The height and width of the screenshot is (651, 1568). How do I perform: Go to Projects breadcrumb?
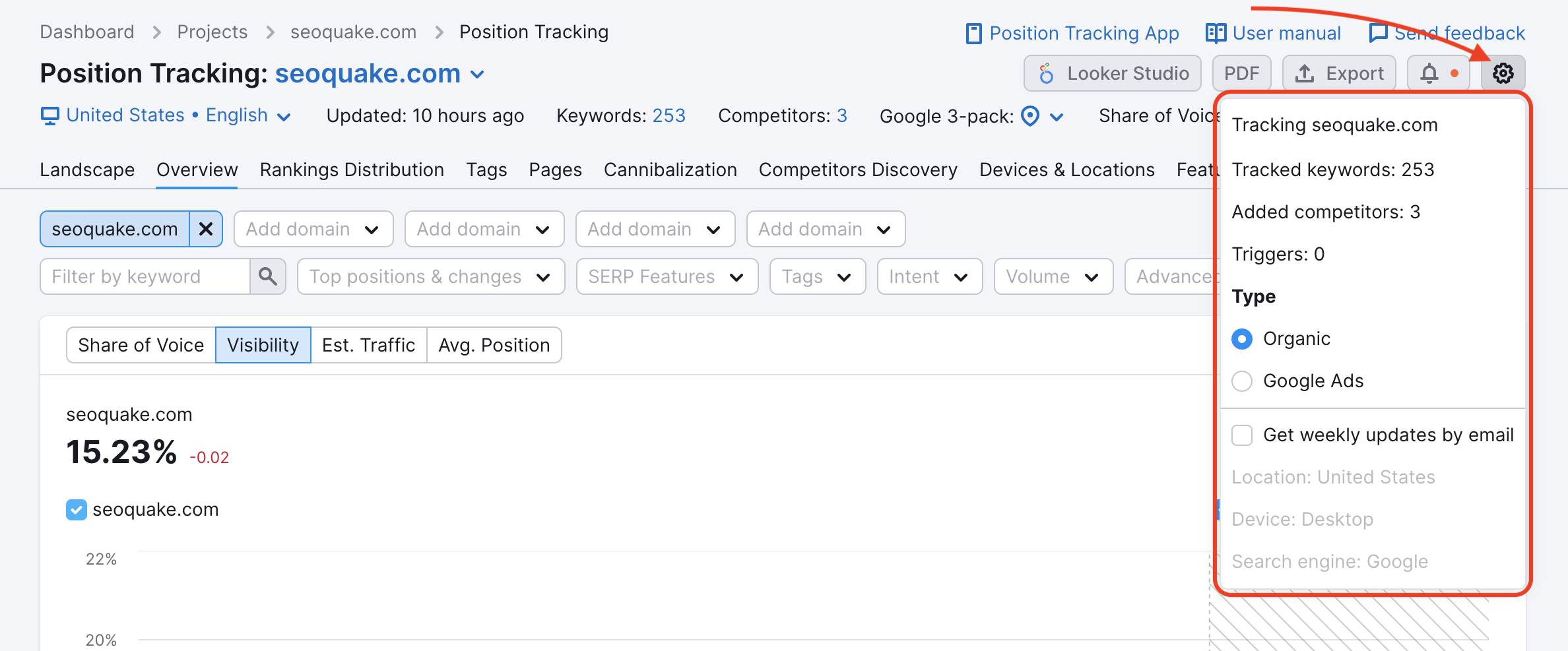pyautogui.click(x=212, y=32)
